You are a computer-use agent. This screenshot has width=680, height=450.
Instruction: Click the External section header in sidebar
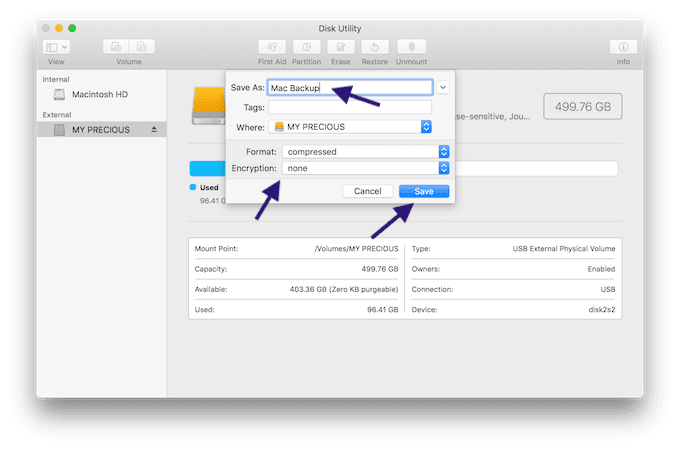57,115
